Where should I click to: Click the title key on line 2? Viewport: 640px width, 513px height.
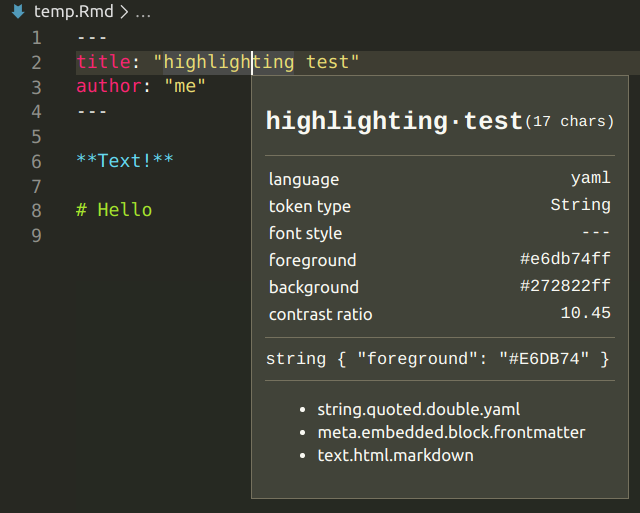pyautogui.click(x=103, y=62)
